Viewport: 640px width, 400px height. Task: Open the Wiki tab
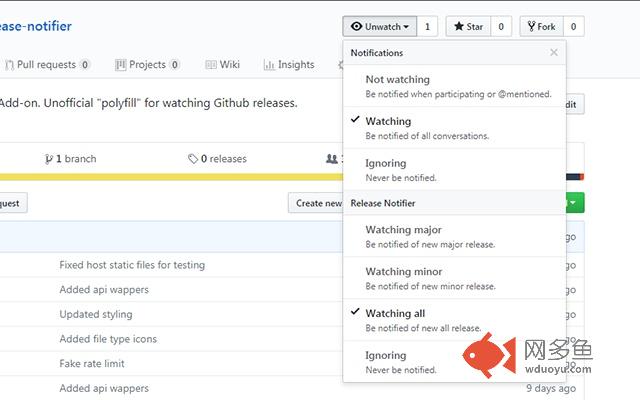(222, 64)
